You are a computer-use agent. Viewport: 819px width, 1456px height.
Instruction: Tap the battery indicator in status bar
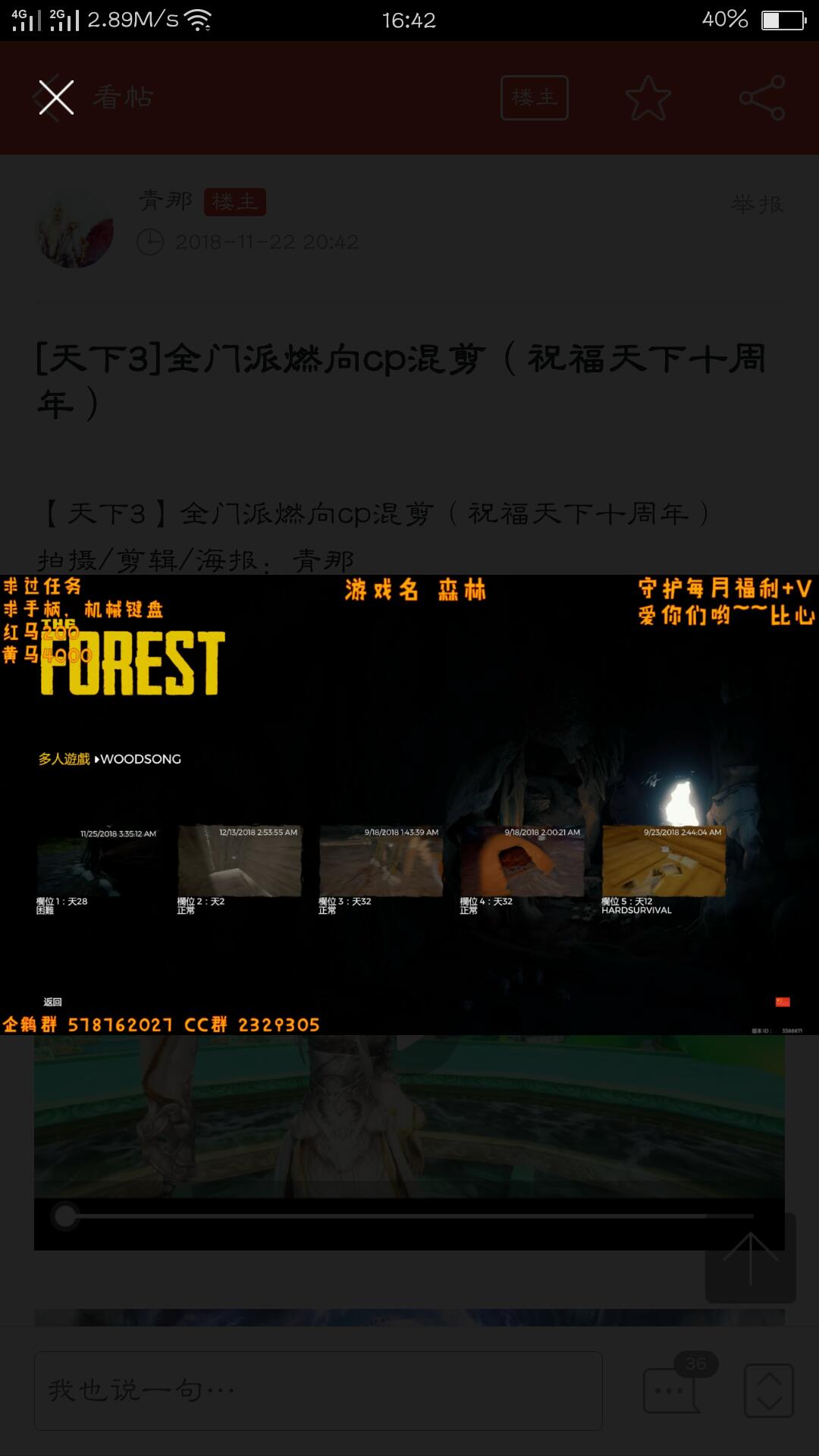click(x=783, y=20)
